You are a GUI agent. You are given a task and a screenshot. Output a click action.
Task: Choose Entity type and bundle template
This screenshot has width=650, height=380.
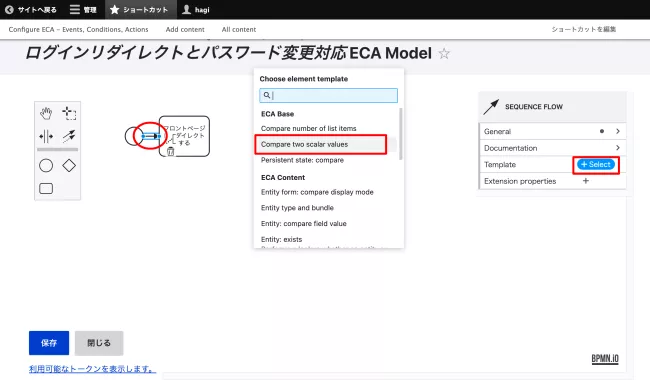click(x=297, y=208)
